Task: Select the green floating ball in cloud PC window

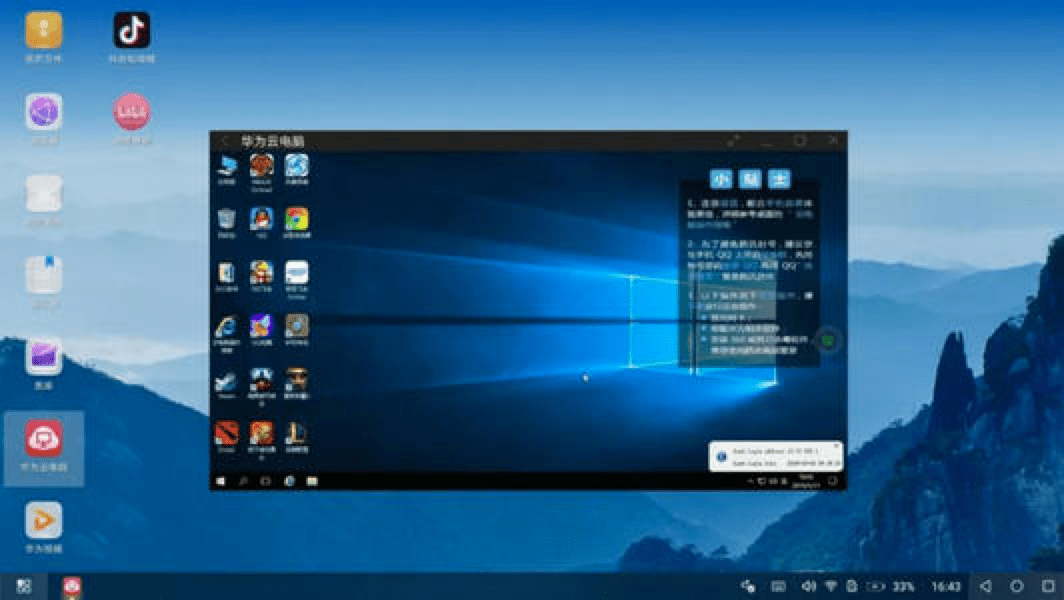Action: [827, 340]
